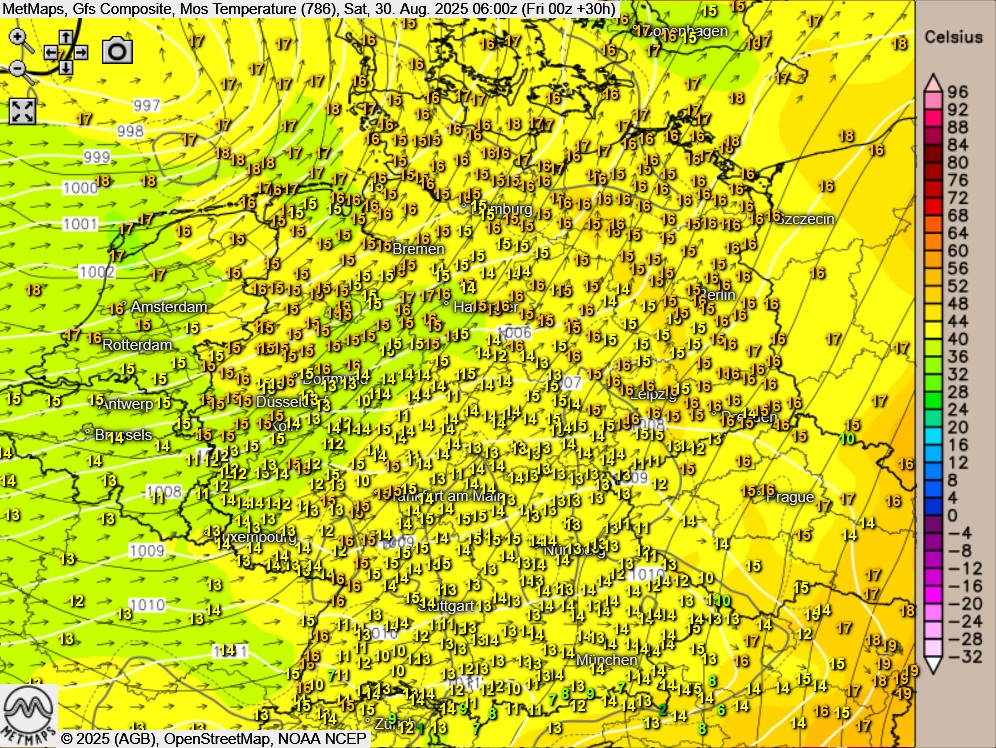Pan the map left with arrow button

coord(51,52)
